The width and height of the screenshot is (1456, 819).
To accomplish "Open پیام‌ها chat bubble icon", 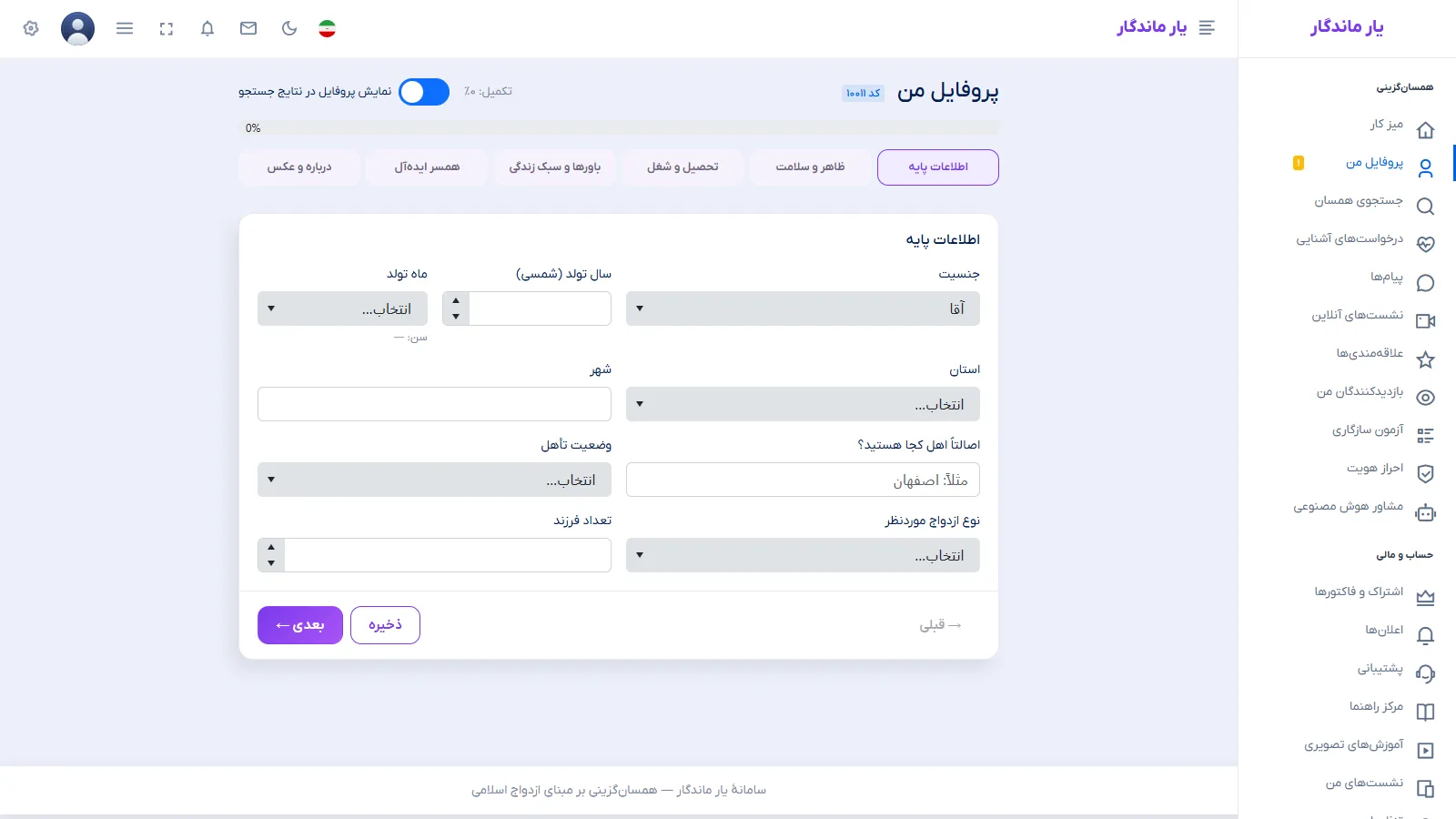I will click(x=1426, y=283).
